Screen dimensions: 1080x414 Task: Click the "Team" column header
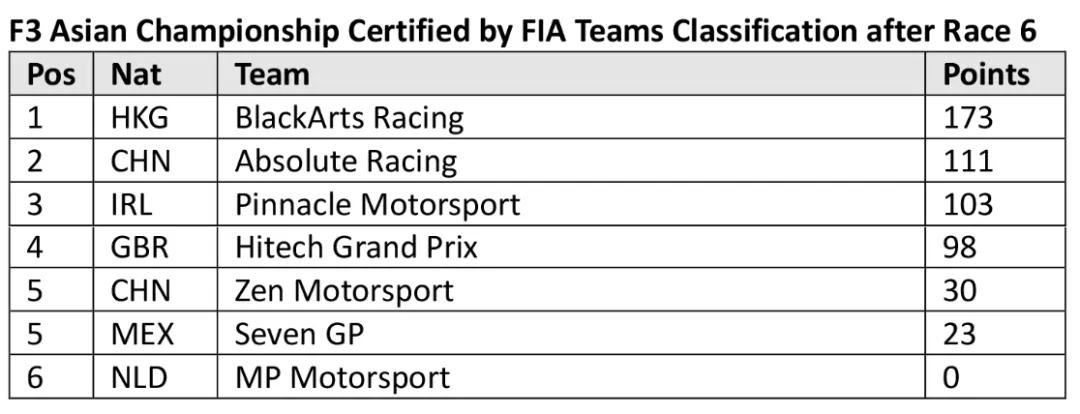[x=272, y=75]
